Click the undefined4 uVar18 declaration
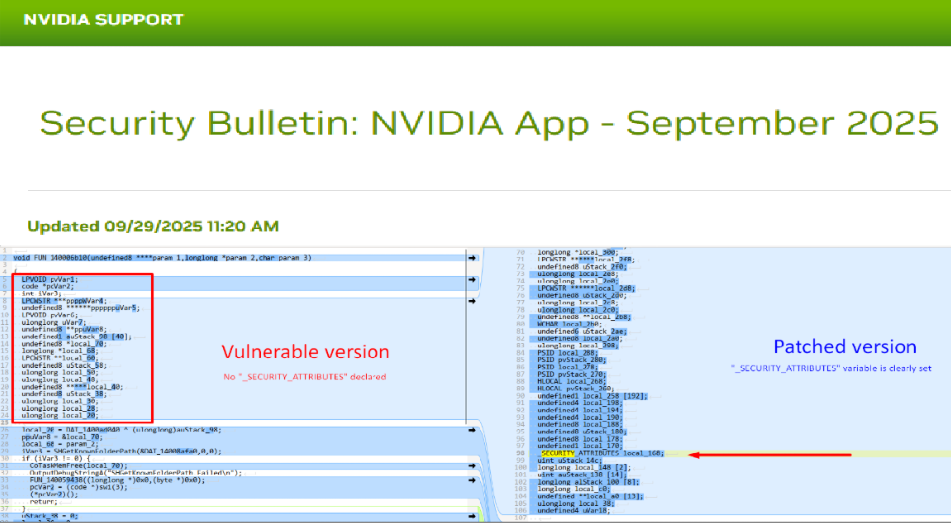The height and width of the screenshot is (523, 951). tap(576, 511)
